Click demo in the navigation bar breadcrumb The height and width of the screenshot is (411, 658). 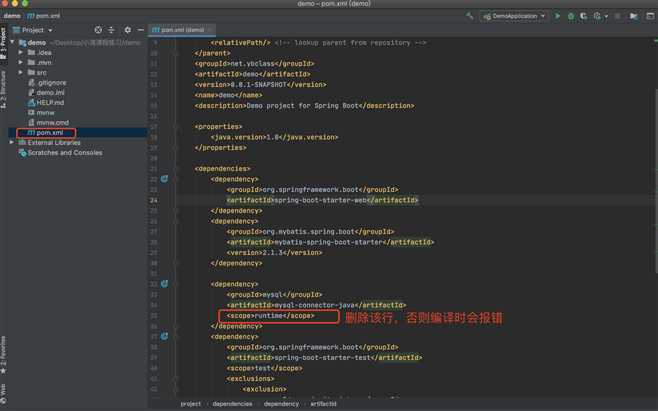coord(12,16)
